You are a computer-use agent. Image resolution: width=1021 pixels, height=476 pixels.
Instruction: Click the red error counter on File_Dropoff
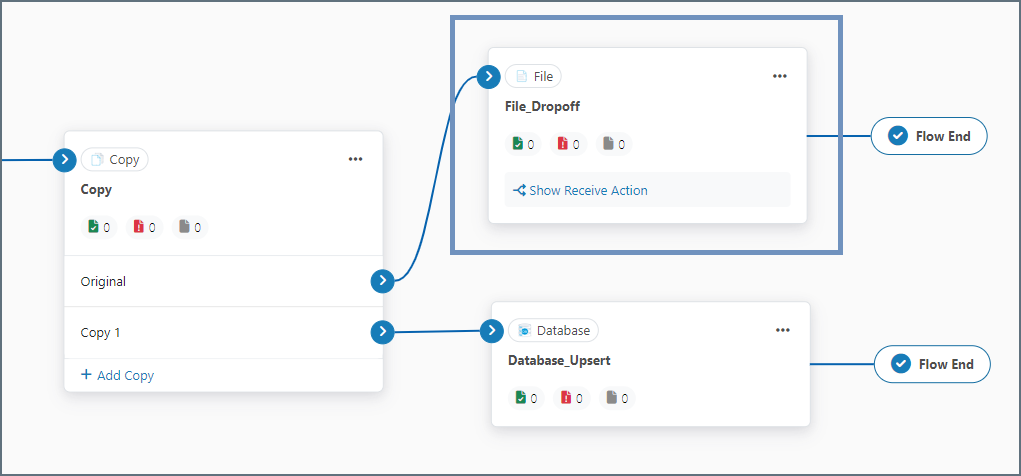click(x=568, y=144)
